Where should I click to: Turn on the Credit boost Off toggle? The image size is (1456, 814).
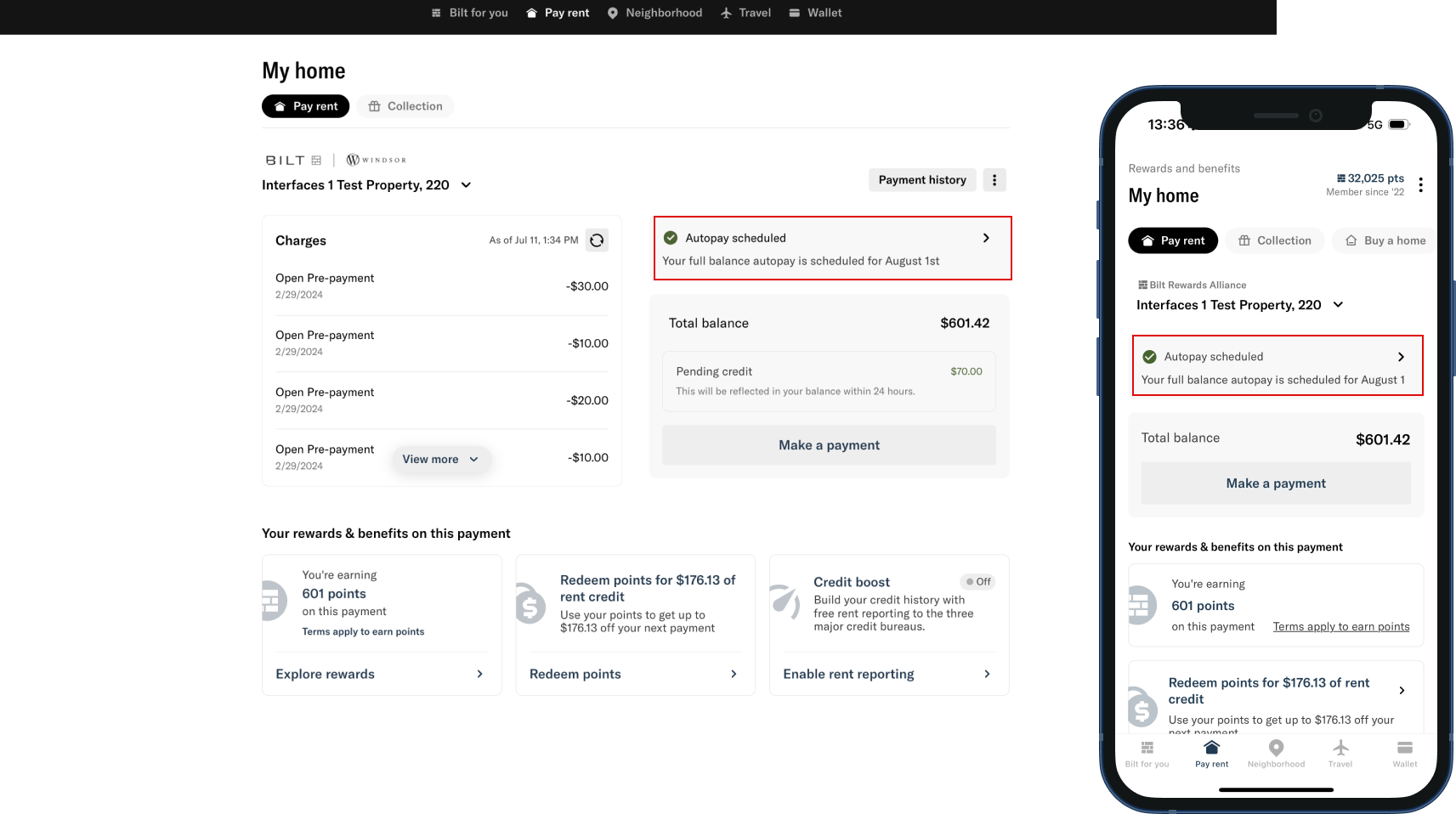pos(977,581)
